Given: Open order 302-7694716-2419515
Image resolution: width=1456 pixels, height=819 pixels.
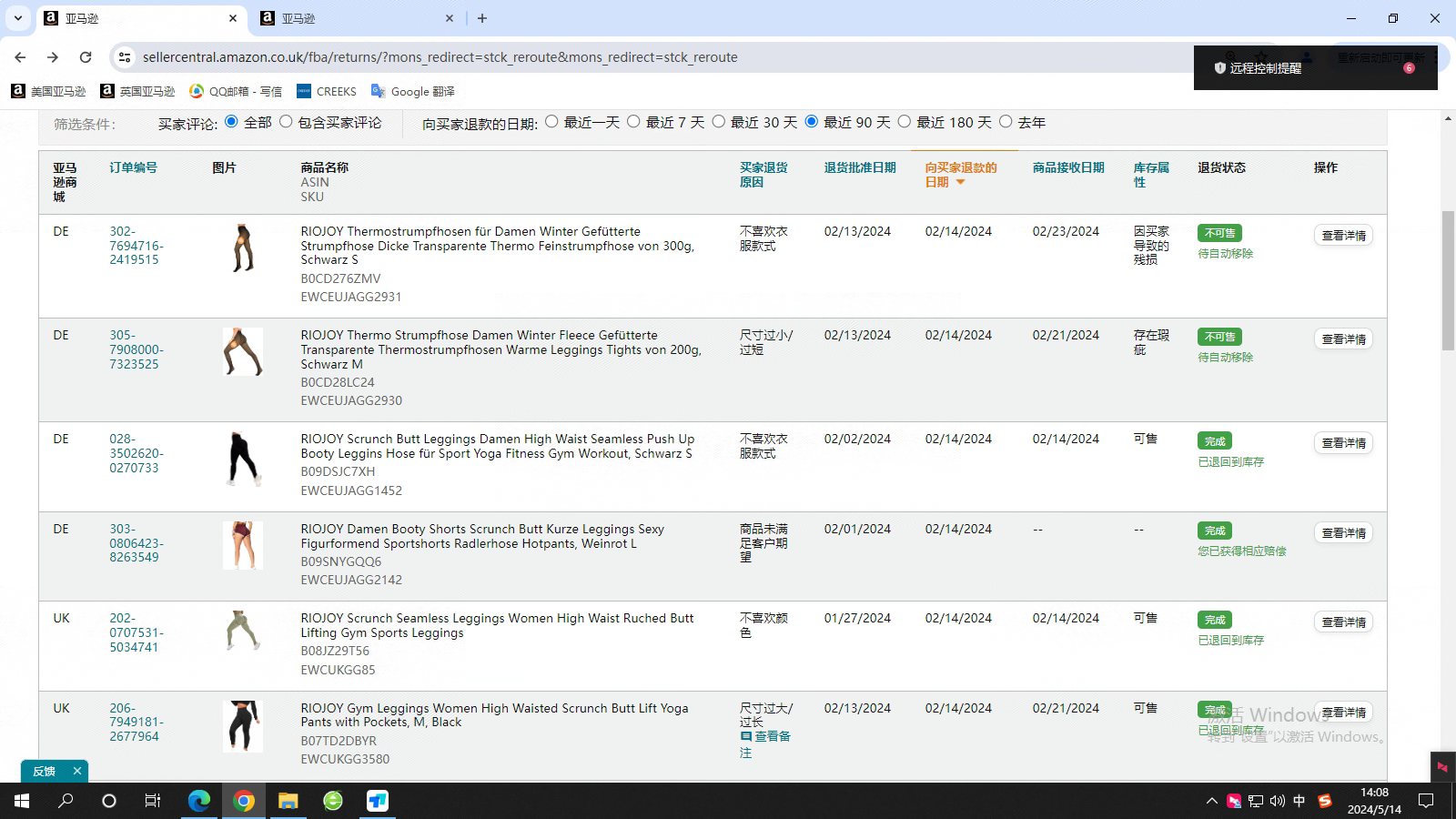Looking at the screenshot, I should point(136,246).
